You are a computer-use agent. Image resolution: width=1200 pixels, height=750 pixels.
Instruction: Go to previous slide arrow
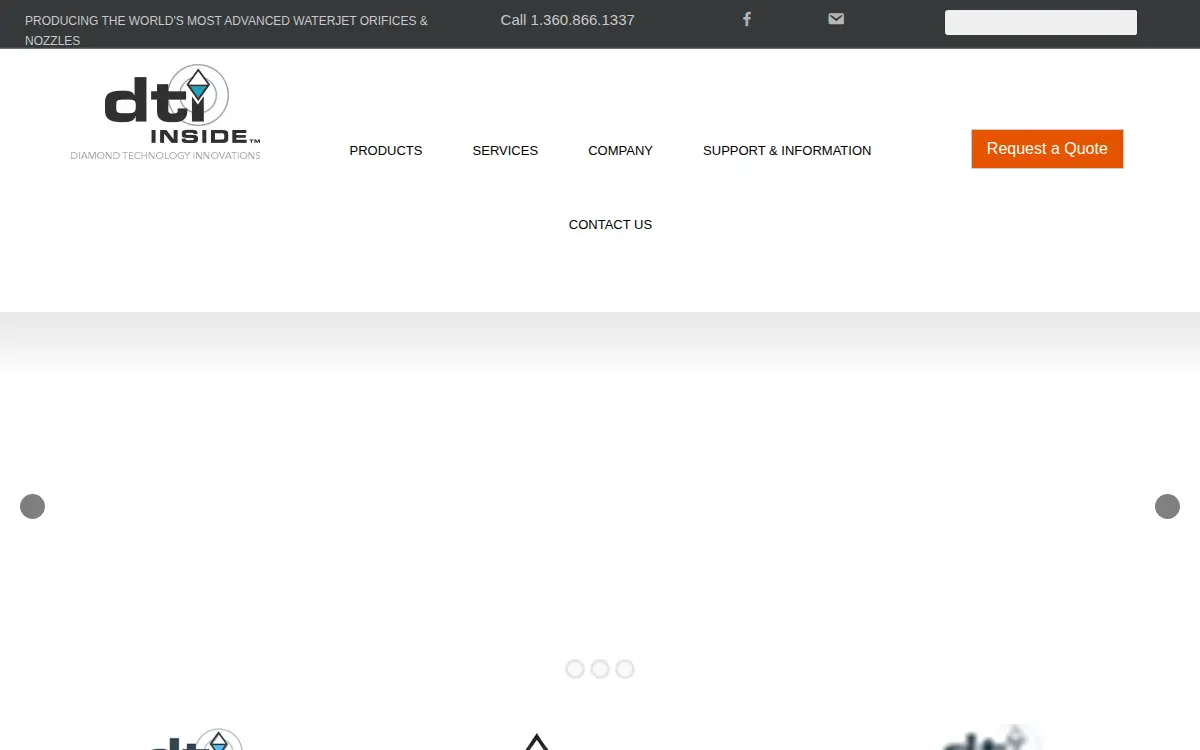(33, 506)
